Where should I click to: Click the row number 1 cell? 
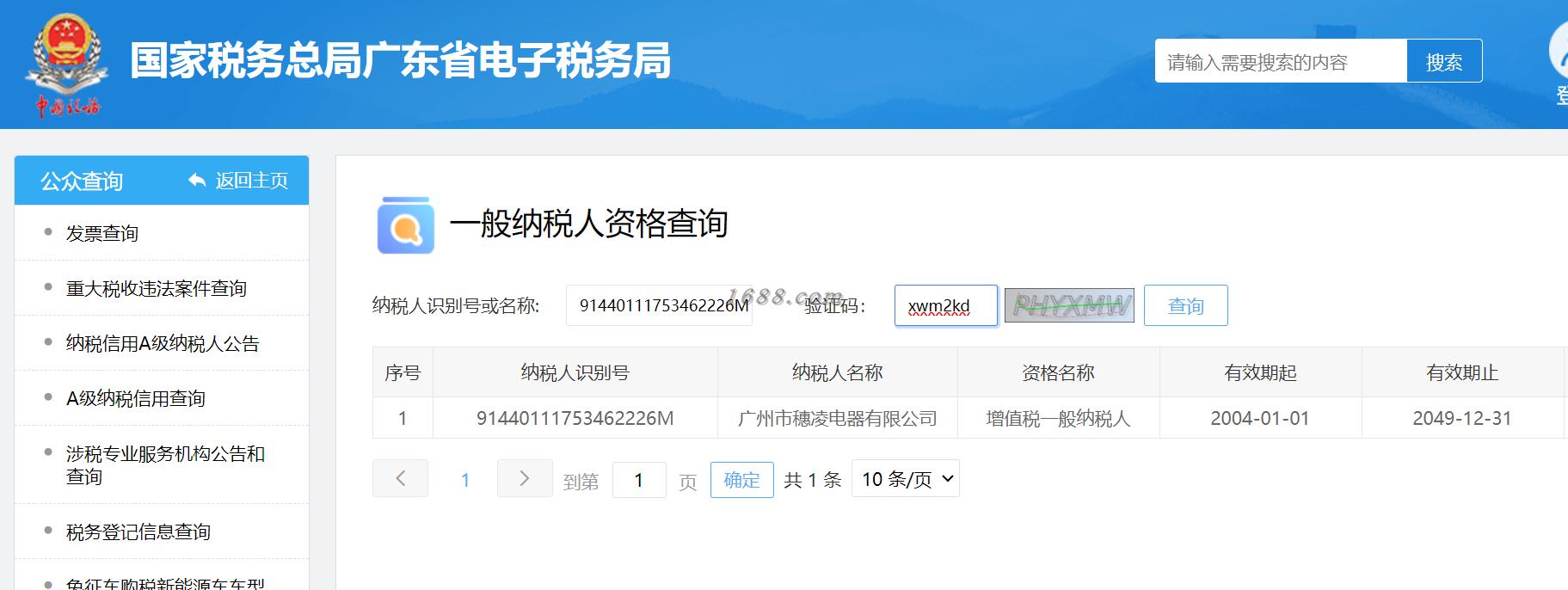pos(403,418)
